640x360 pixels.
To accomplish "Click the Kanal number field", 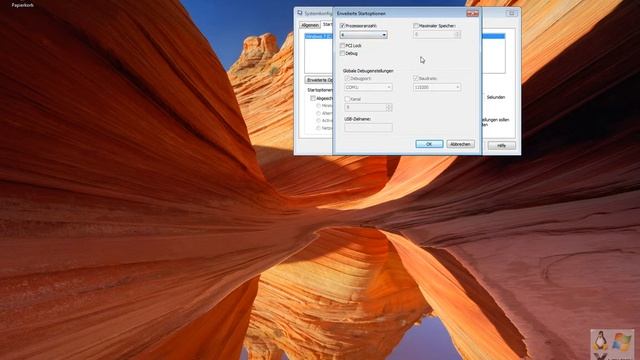I will [365, 107].
